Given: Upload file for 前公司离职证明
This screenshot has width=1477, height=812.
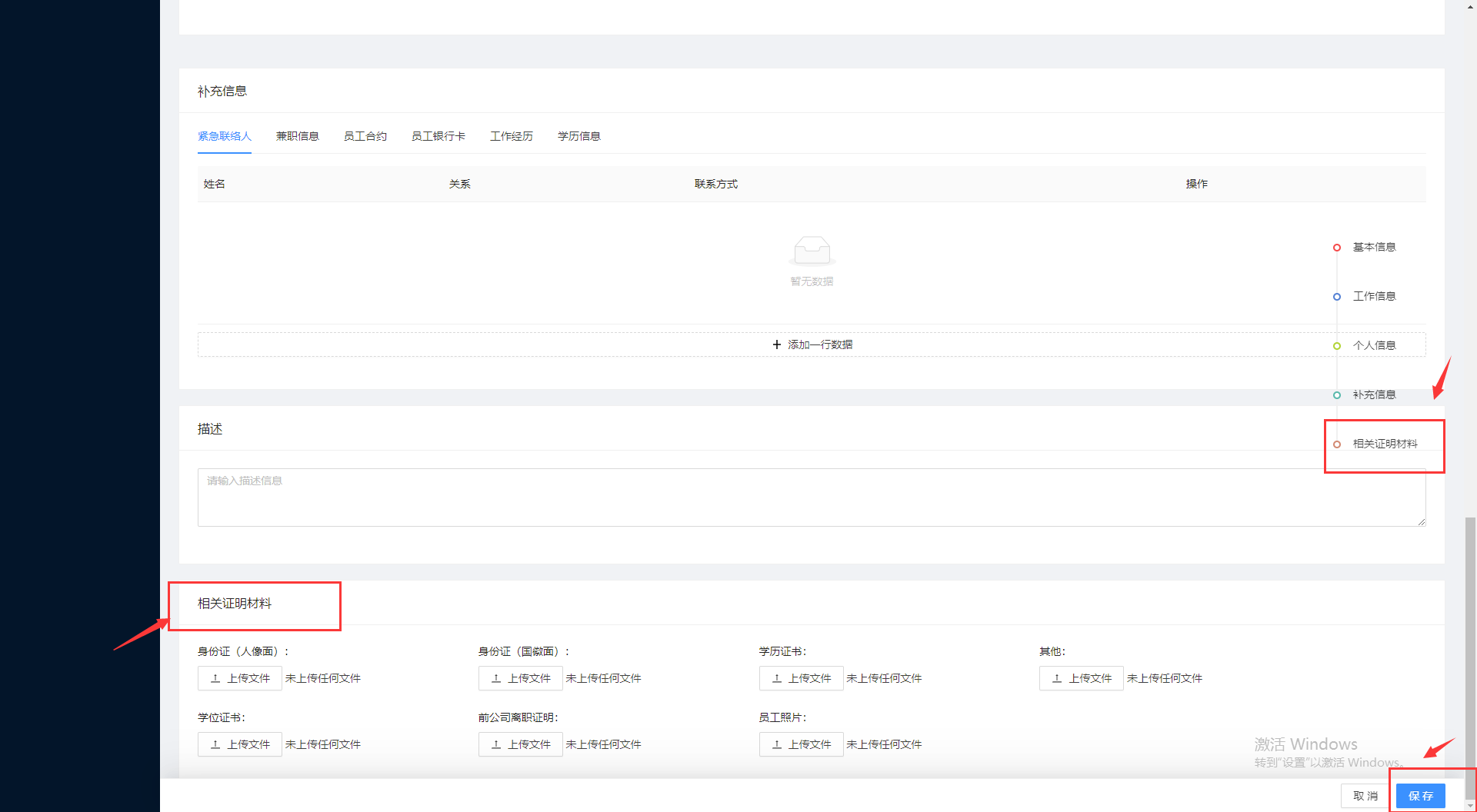Looking at the screenshot, I should click(x=521, y=744).
